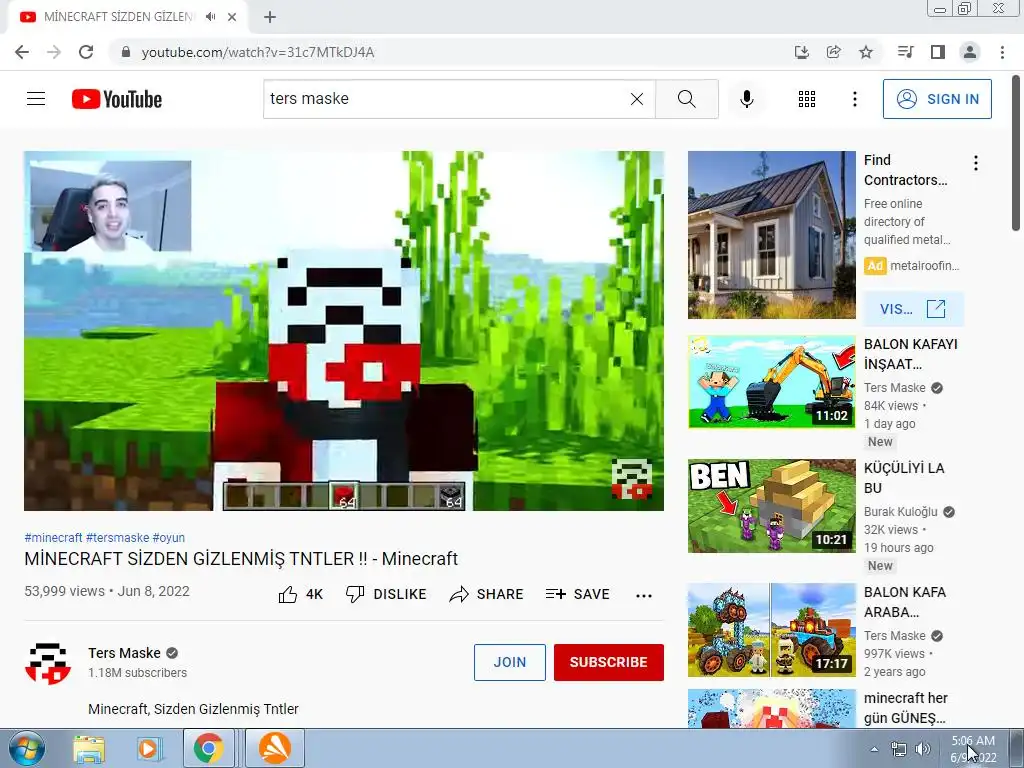The width and height of the screenshot is (1024, 768).
Task: Open the media control icon in Chrome toolbar
Action: tap(905, 52)
